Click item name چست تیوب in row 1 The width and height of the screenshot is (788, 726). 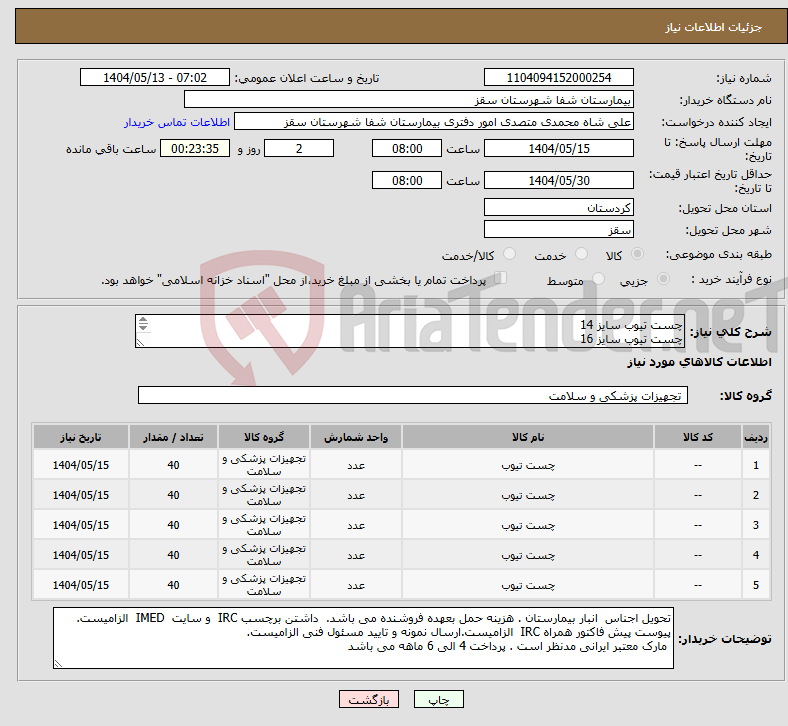(x=528, y=466)
